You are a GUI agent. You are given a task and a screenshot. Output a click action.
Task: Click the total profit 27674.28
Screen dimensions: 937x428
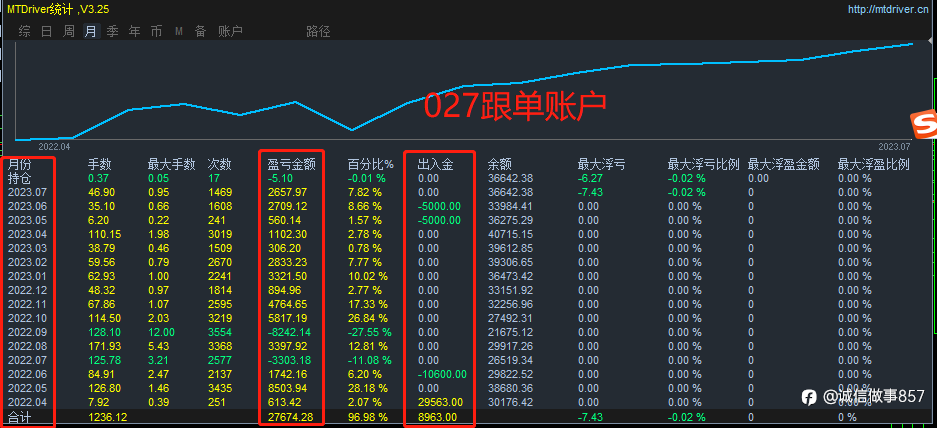click(290, 417)
